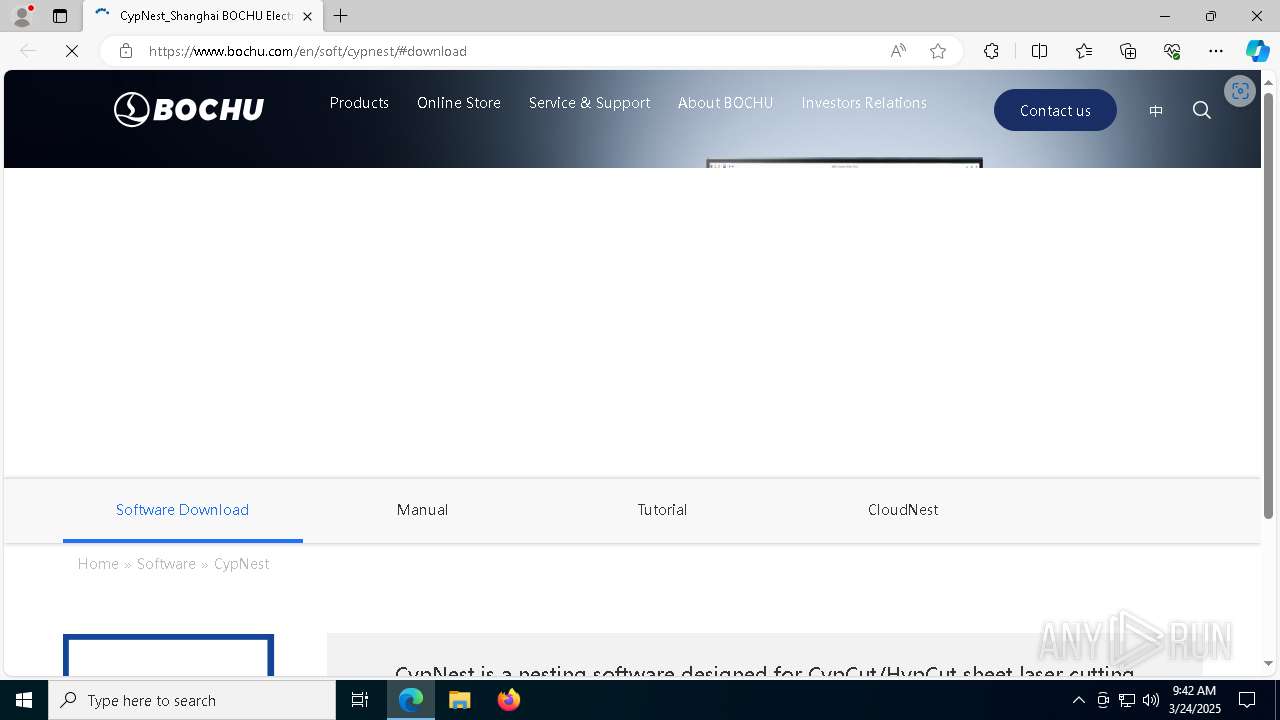
Task: Click the visual search icon on banner
Action: pos(1240,91)
